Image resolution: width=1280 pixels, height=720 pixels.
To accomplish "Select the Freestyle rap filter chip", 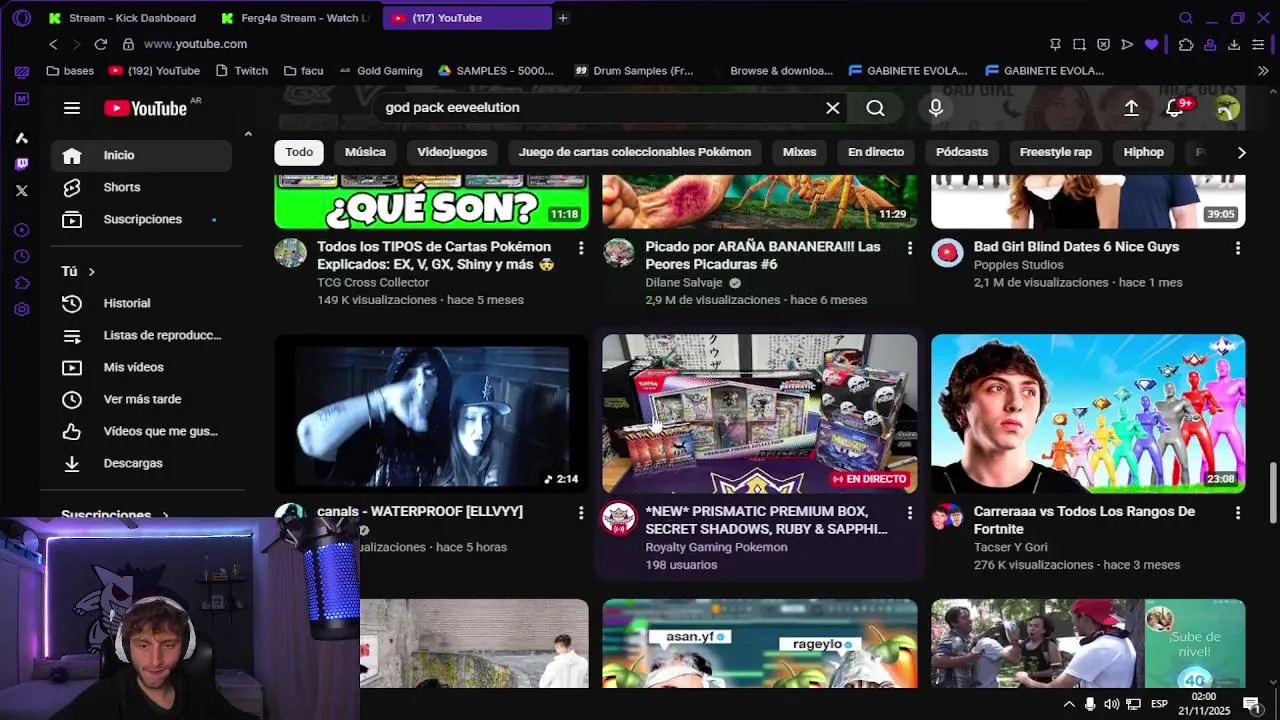I will coord(1056,152).
